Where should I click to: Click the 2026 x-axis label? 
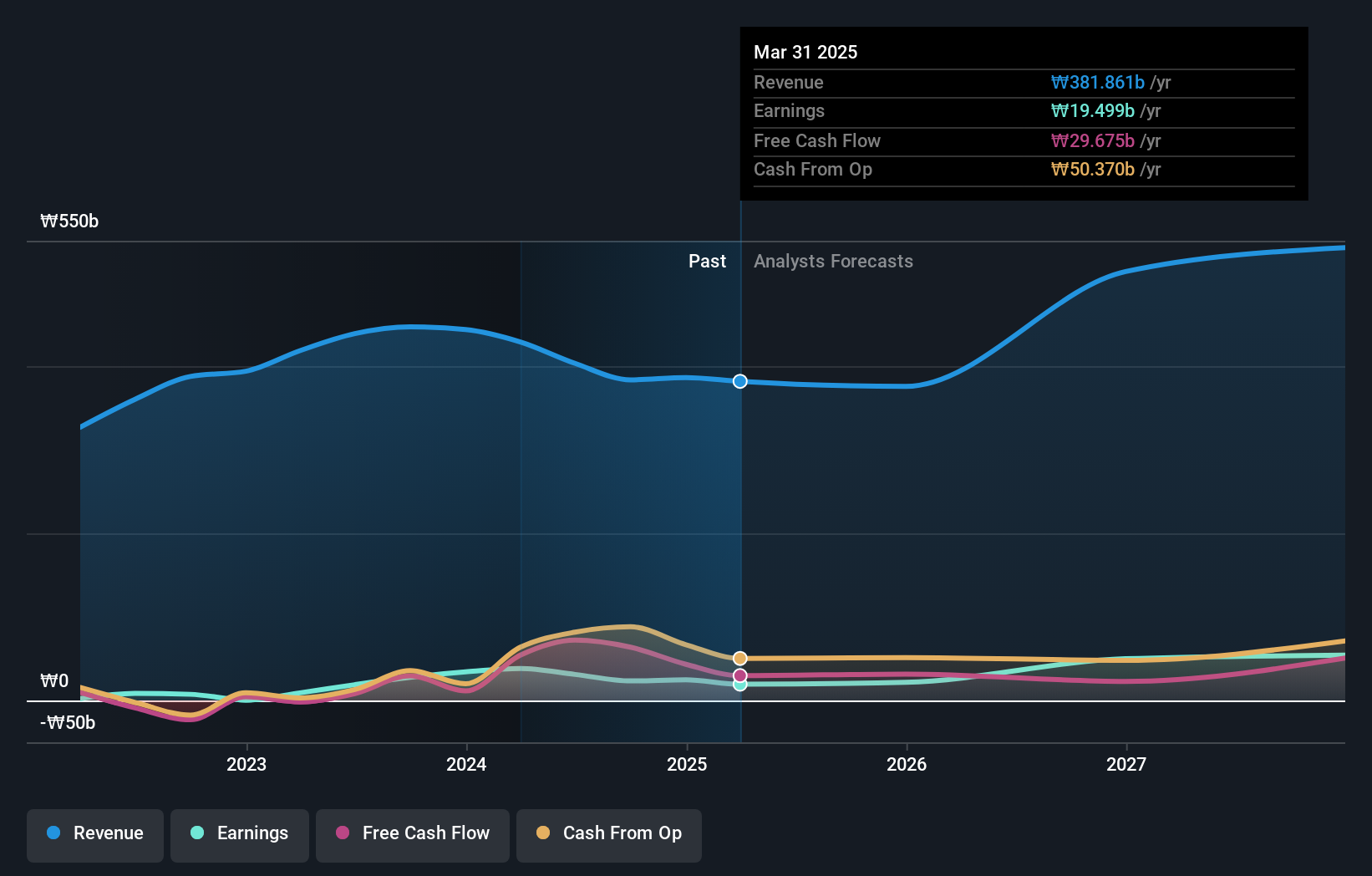pos(907,764)
